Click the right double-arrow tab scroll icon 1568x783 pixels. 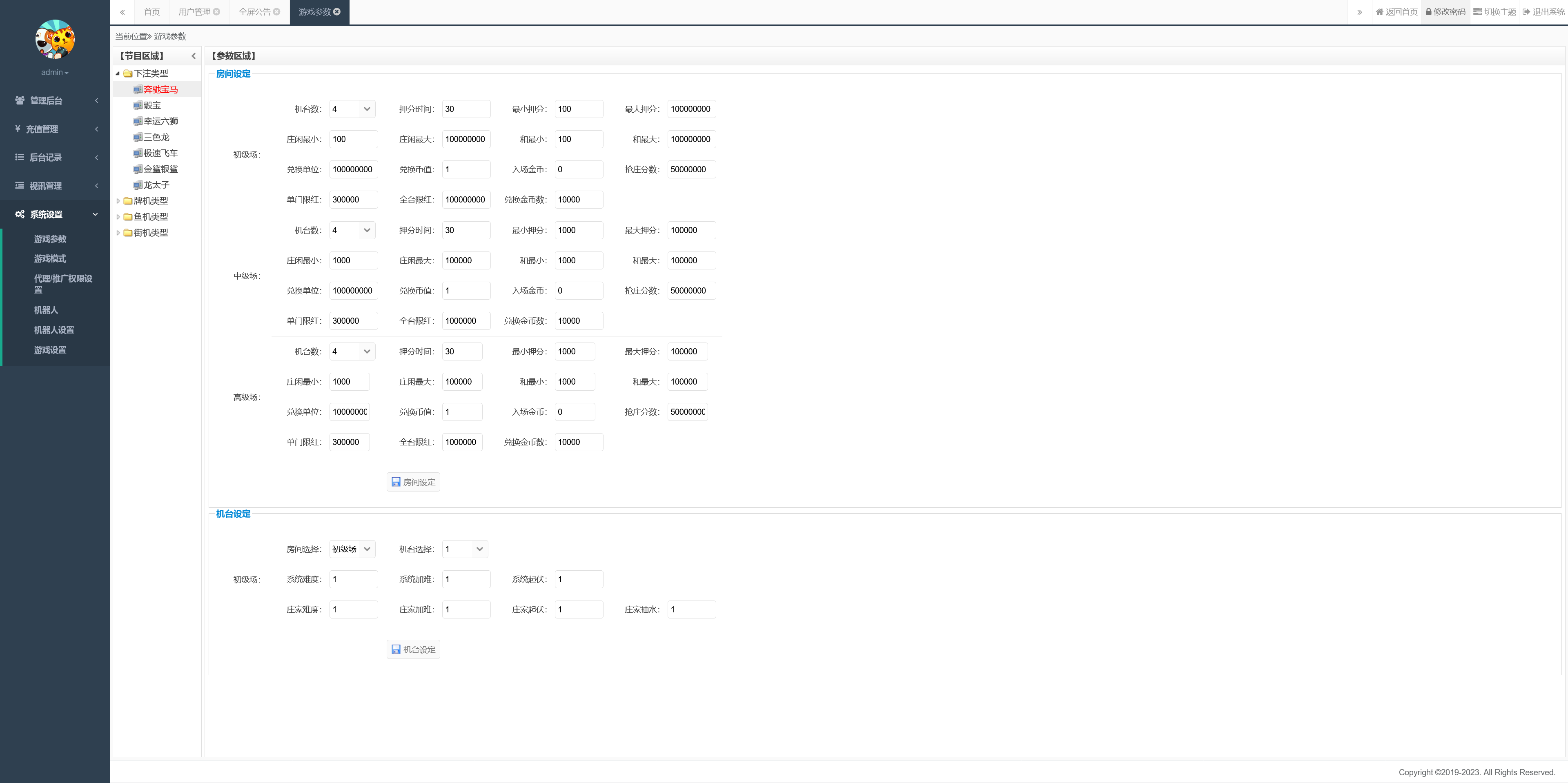point(1359,12)
